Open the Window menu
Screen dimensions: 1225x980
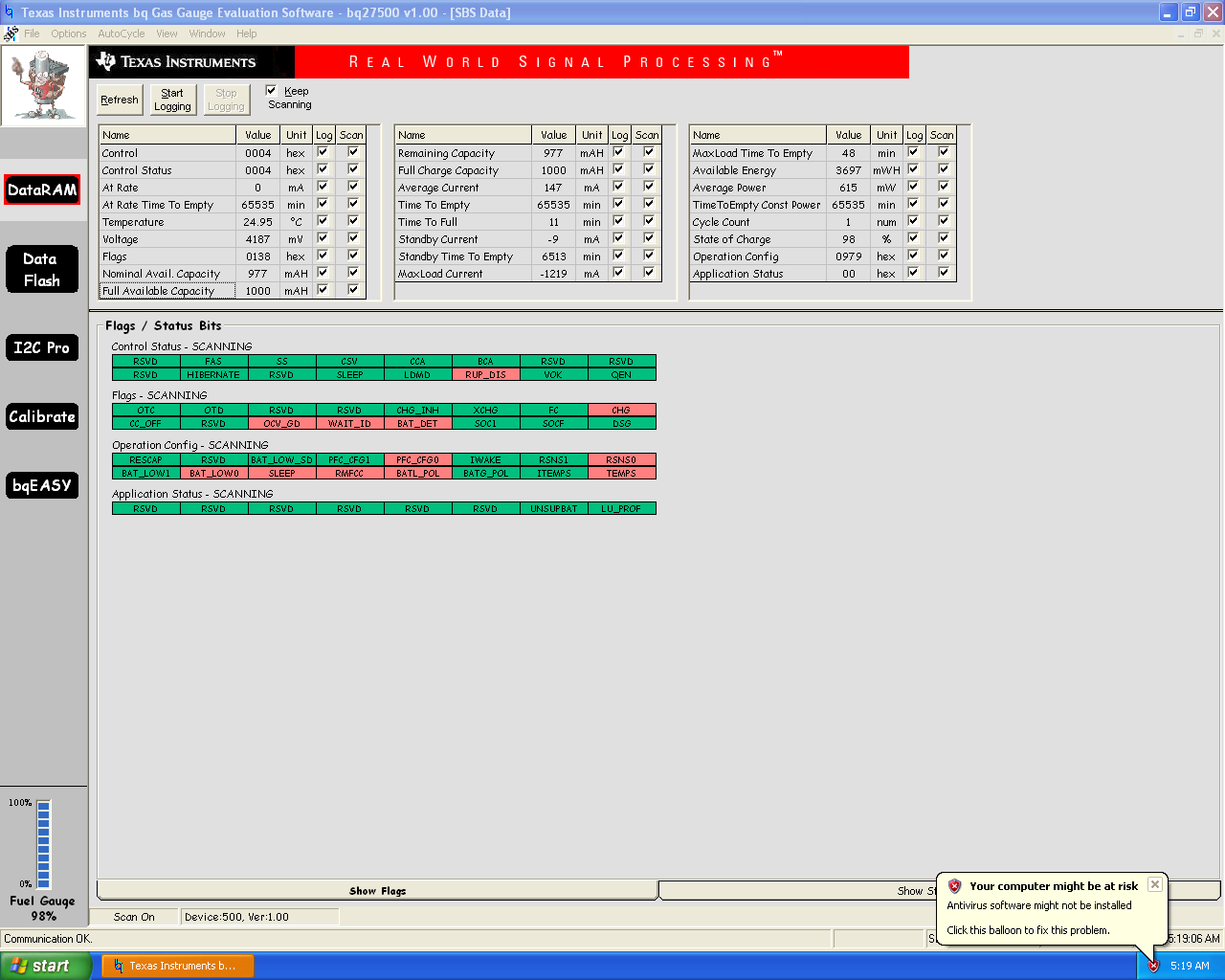pyautogui.click(x=207, y=33)
